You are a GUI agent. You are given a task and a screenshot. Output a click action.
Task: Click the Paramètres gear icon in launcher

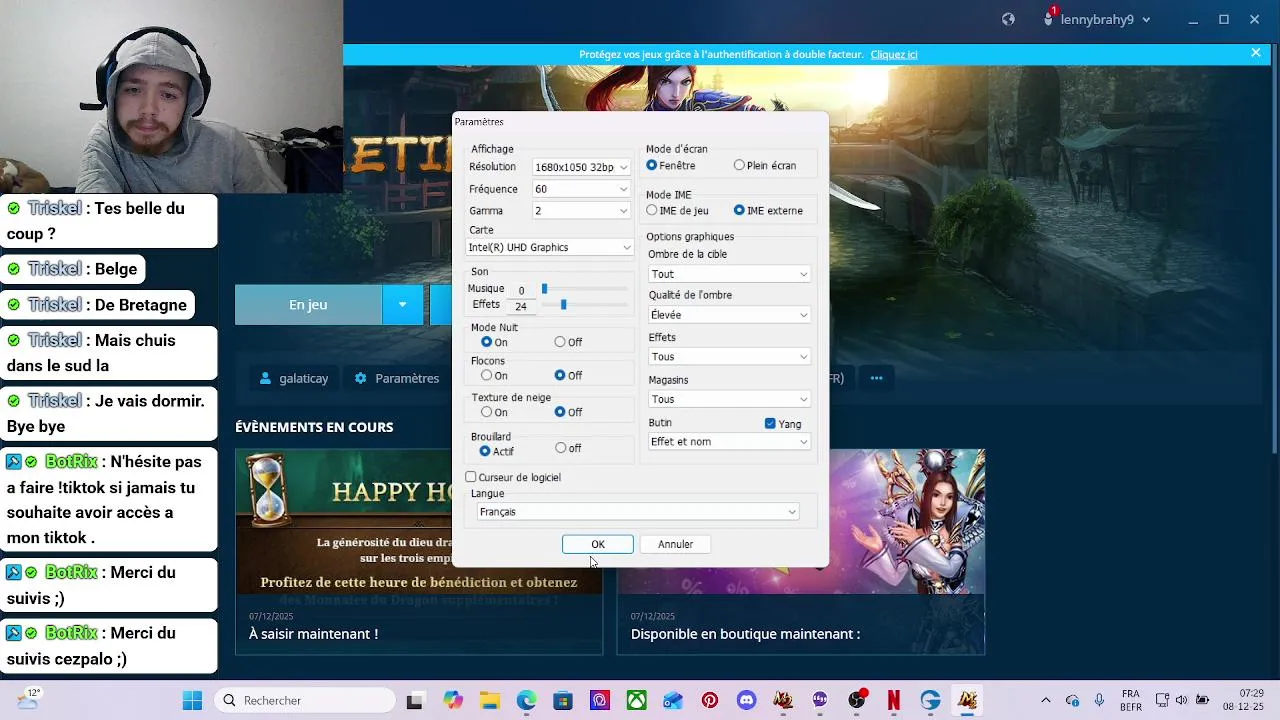pyautogui.click(x=360, y=378)
